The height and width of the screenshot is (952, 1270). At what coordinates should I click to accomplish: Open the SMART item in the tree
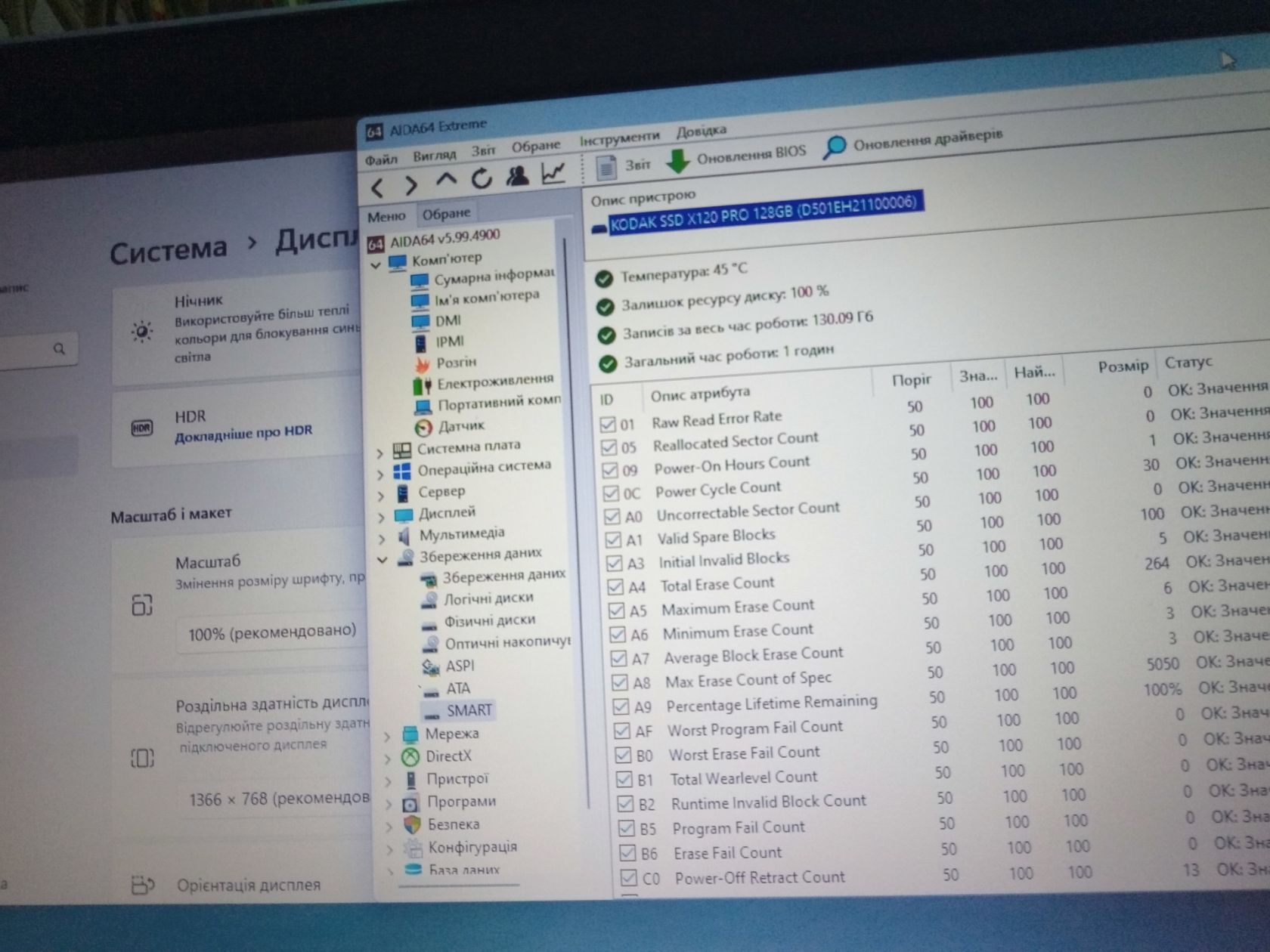coord(459,711)
